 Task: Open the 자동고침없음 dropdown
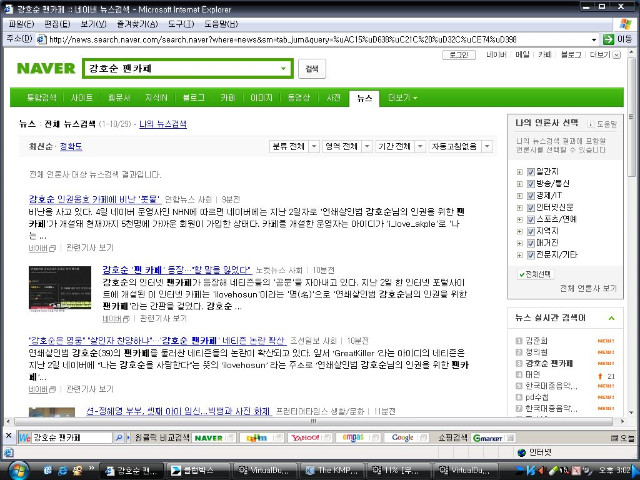click(460, 146)
